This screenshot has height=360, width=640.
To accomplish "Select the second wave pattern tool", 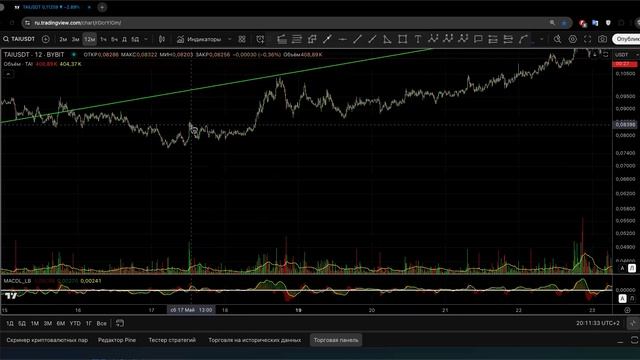I will [x=448, y=39].
